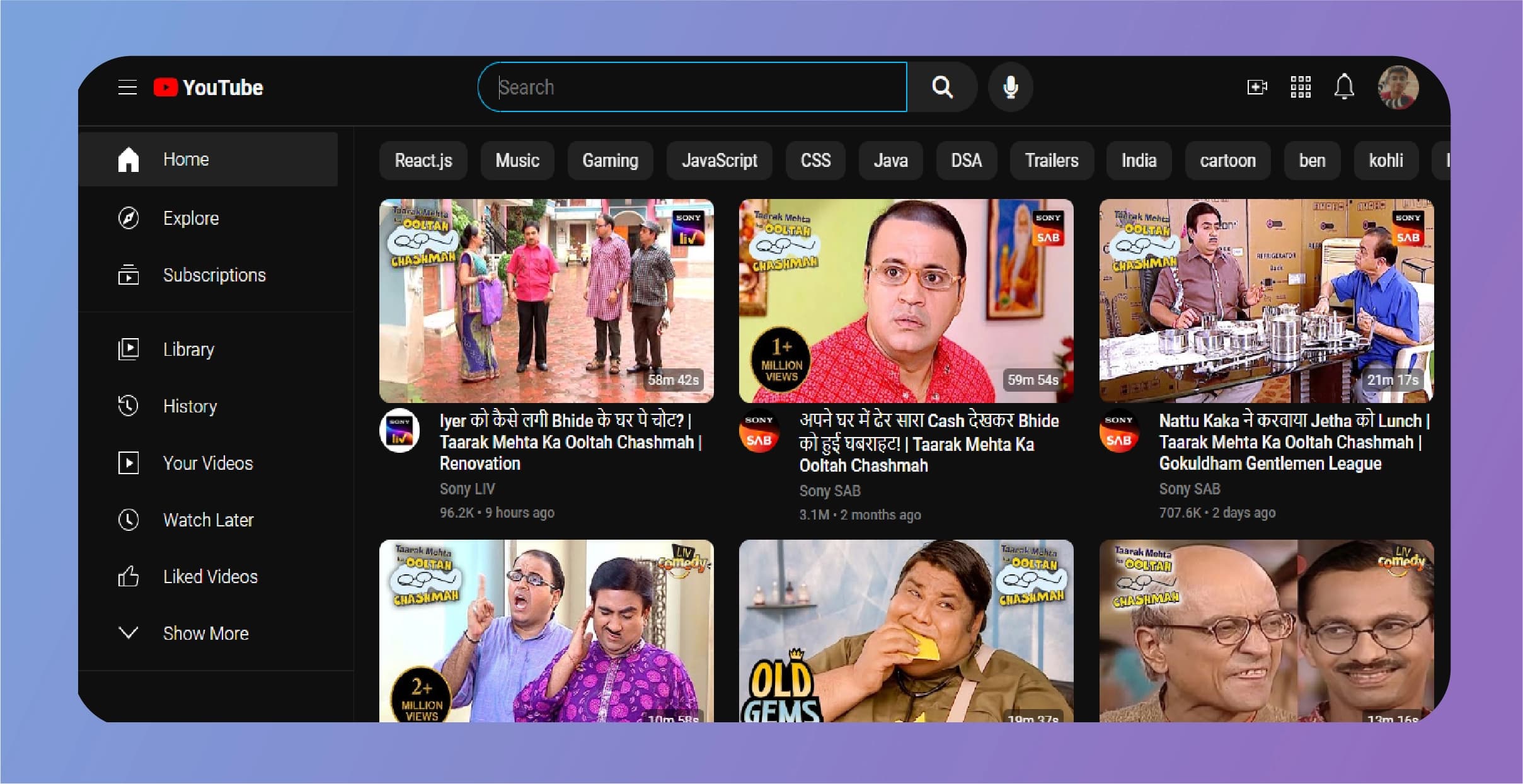Select the Java filter chip

pyautogui.click(x=890, y=161)
